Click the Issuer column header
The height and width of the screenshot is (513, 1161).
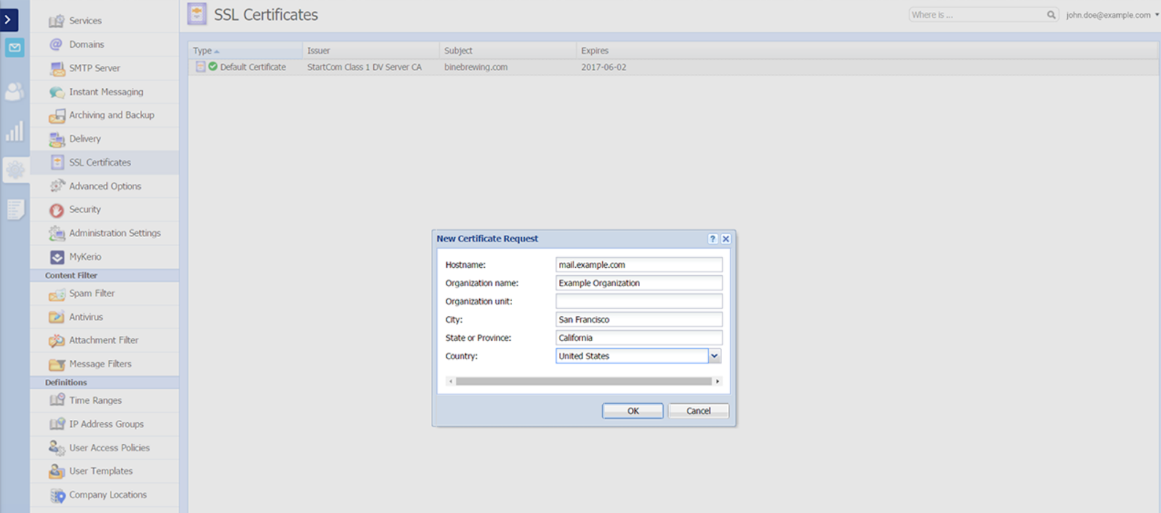[371, 51]
